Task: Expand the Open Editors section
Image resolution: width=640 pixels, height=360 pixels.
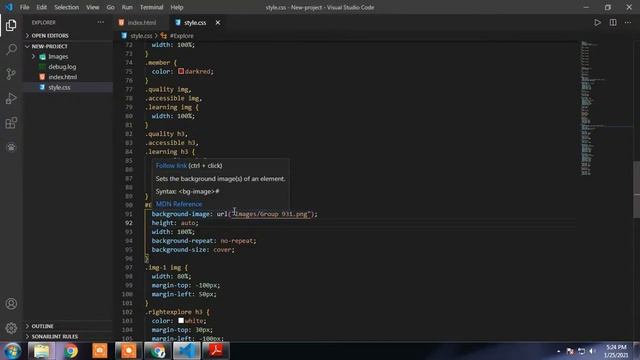Action: click(50, 36)
